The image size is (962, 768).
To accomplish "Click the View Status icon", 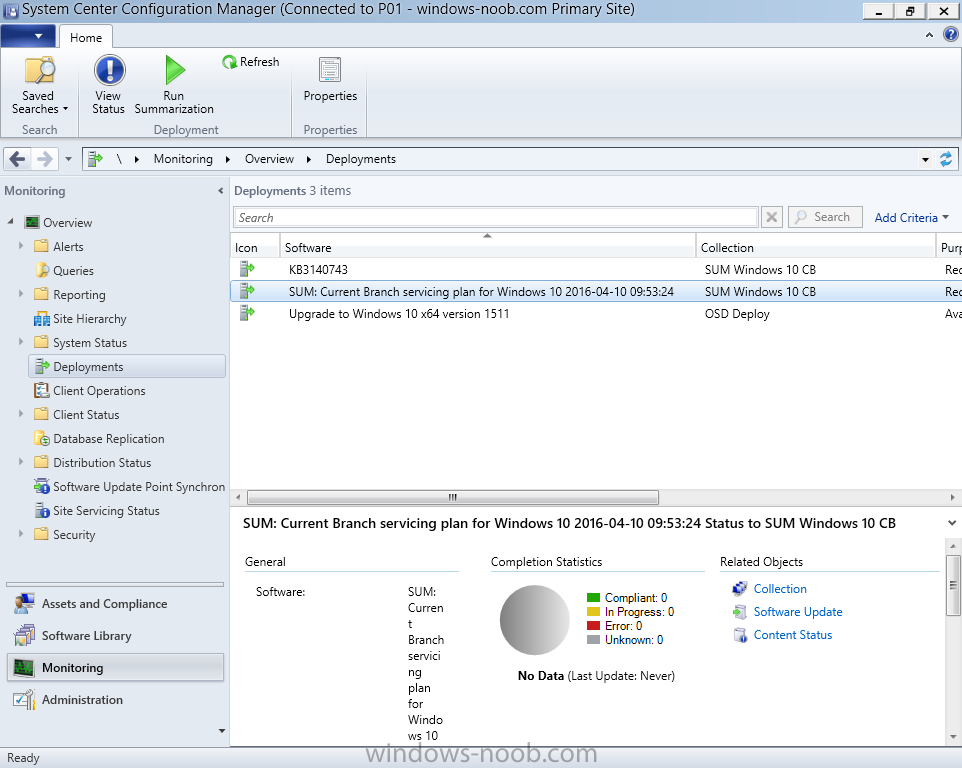I will coord(109,70).
